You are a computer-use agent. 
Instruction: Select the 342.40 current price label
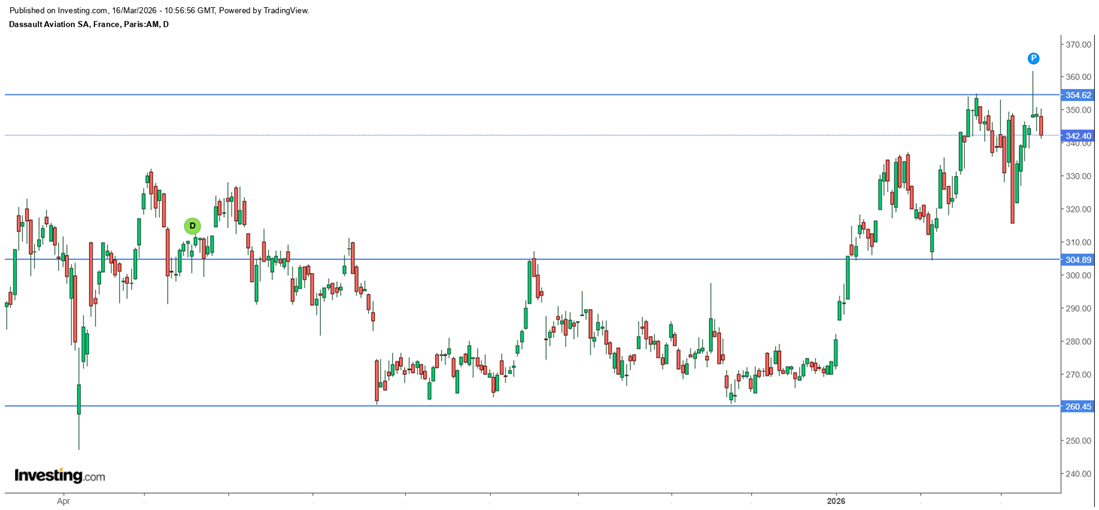point(1078,135)
